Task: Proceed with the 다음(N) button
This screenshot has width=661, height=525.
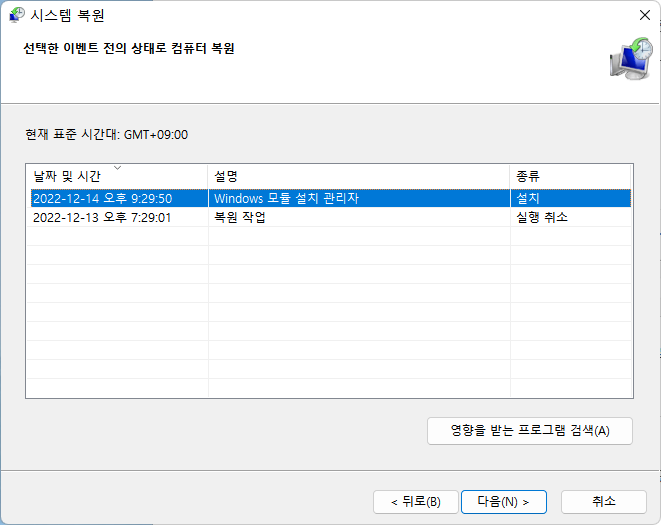Action: click(504, 502)
